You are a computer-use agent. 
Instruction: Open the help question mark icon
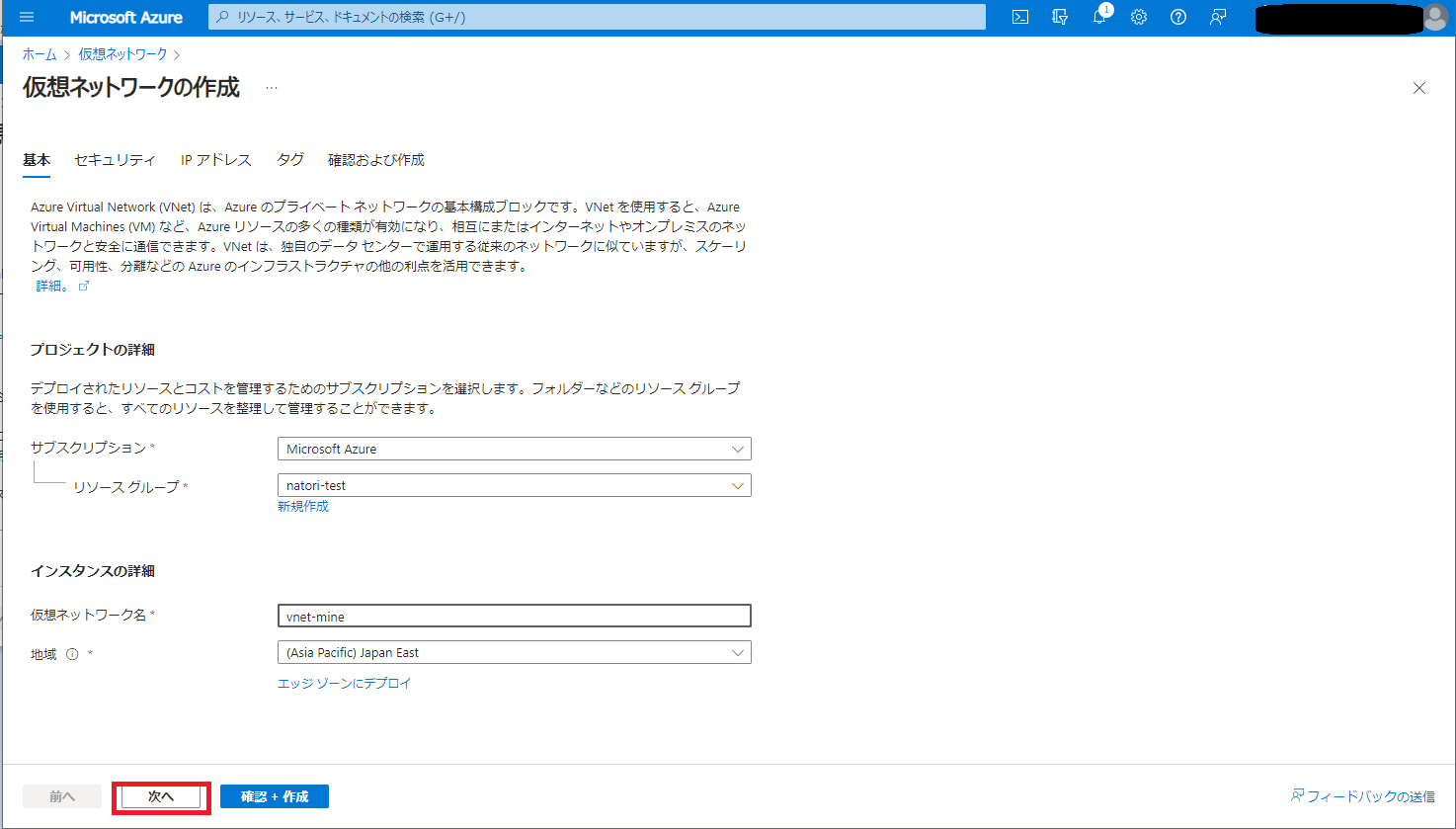coord(1178,17)
